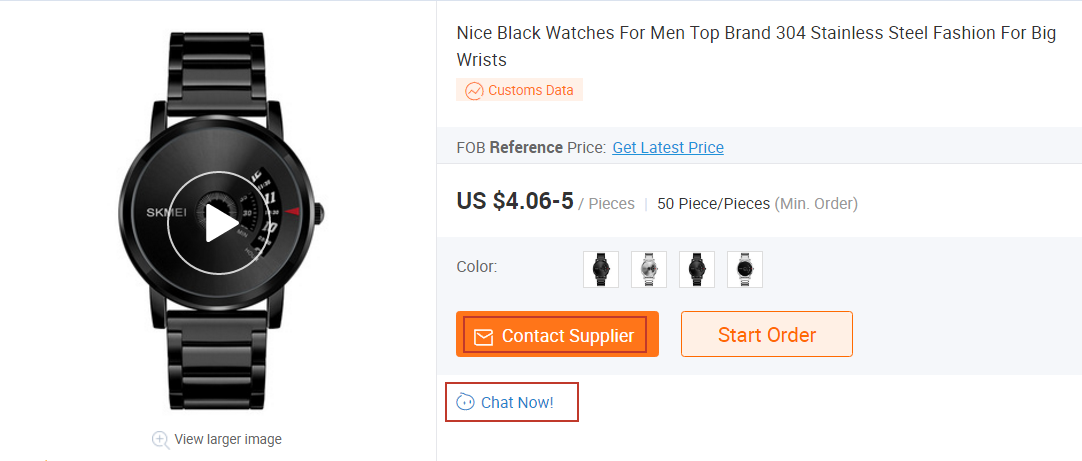
Task: Select the first black watch color option
Action: point(601,269)
